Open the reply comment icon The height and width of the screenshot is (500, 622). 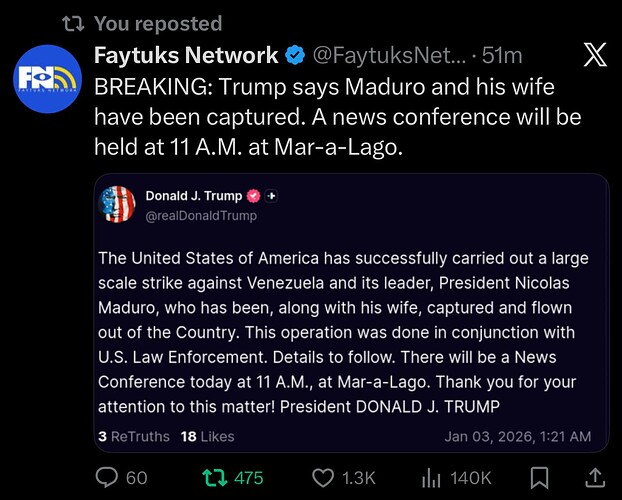109,477
